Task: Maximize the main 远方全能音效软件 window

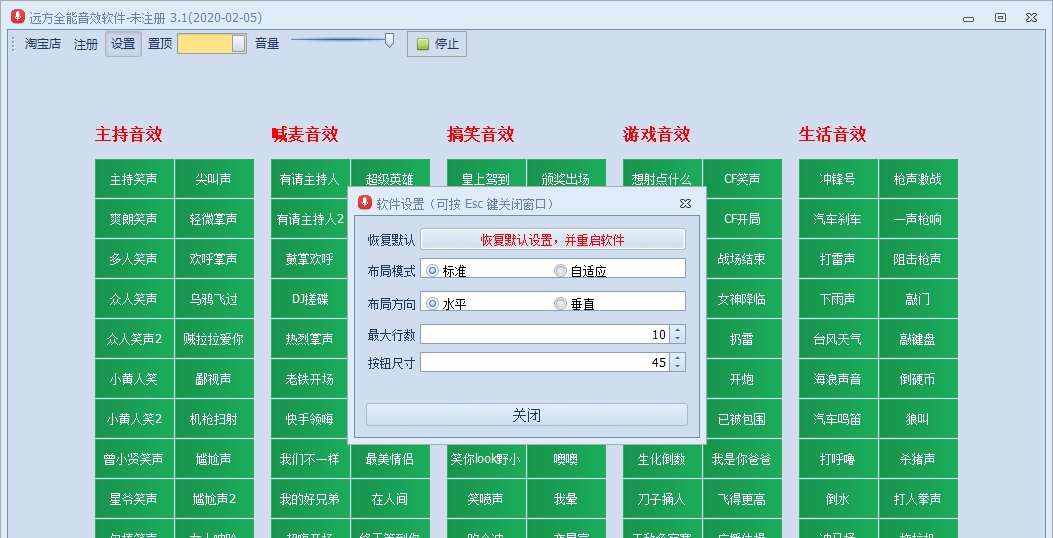Action: coord(1001,18)
